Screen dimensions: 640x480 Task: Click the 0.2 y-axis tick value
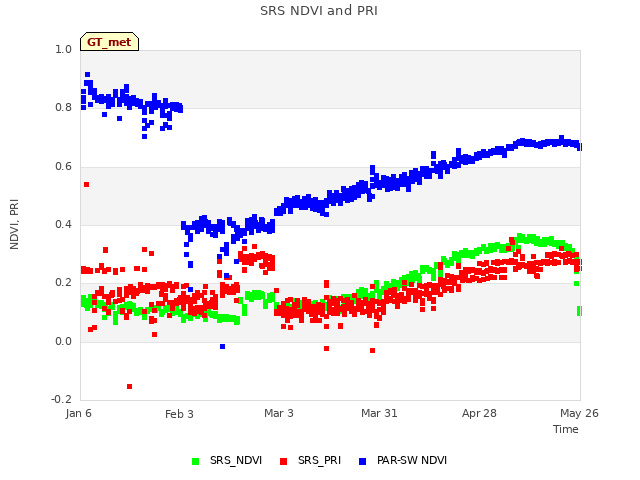63,282
